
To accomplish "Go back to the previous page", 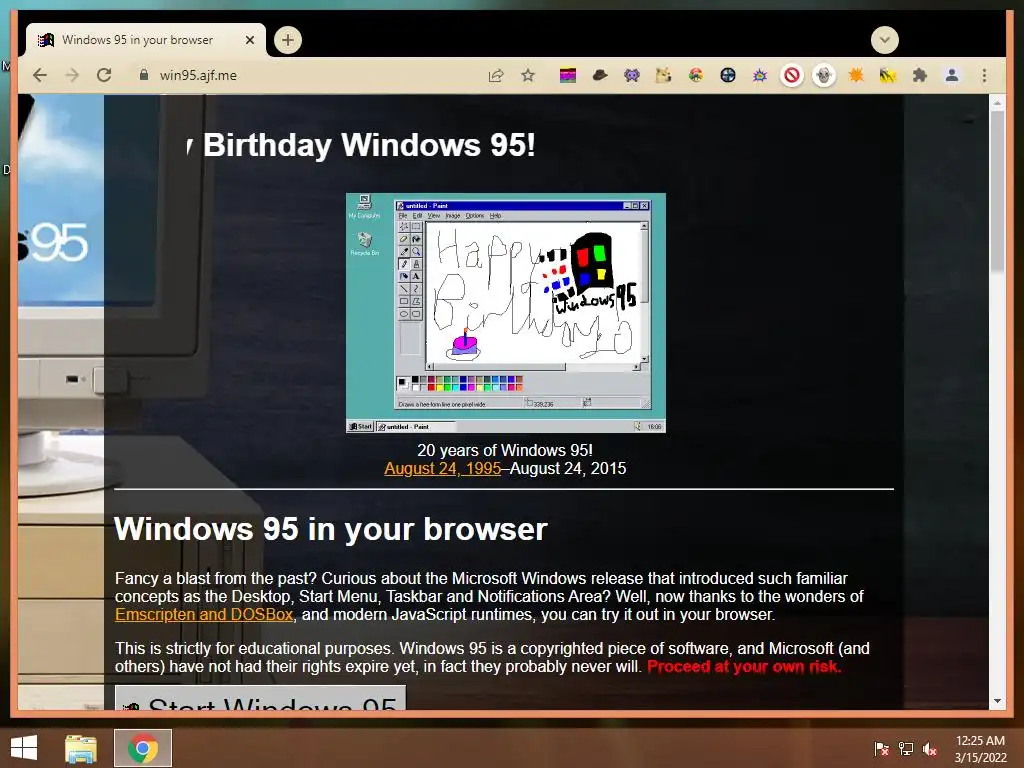I will pos(40,75).
